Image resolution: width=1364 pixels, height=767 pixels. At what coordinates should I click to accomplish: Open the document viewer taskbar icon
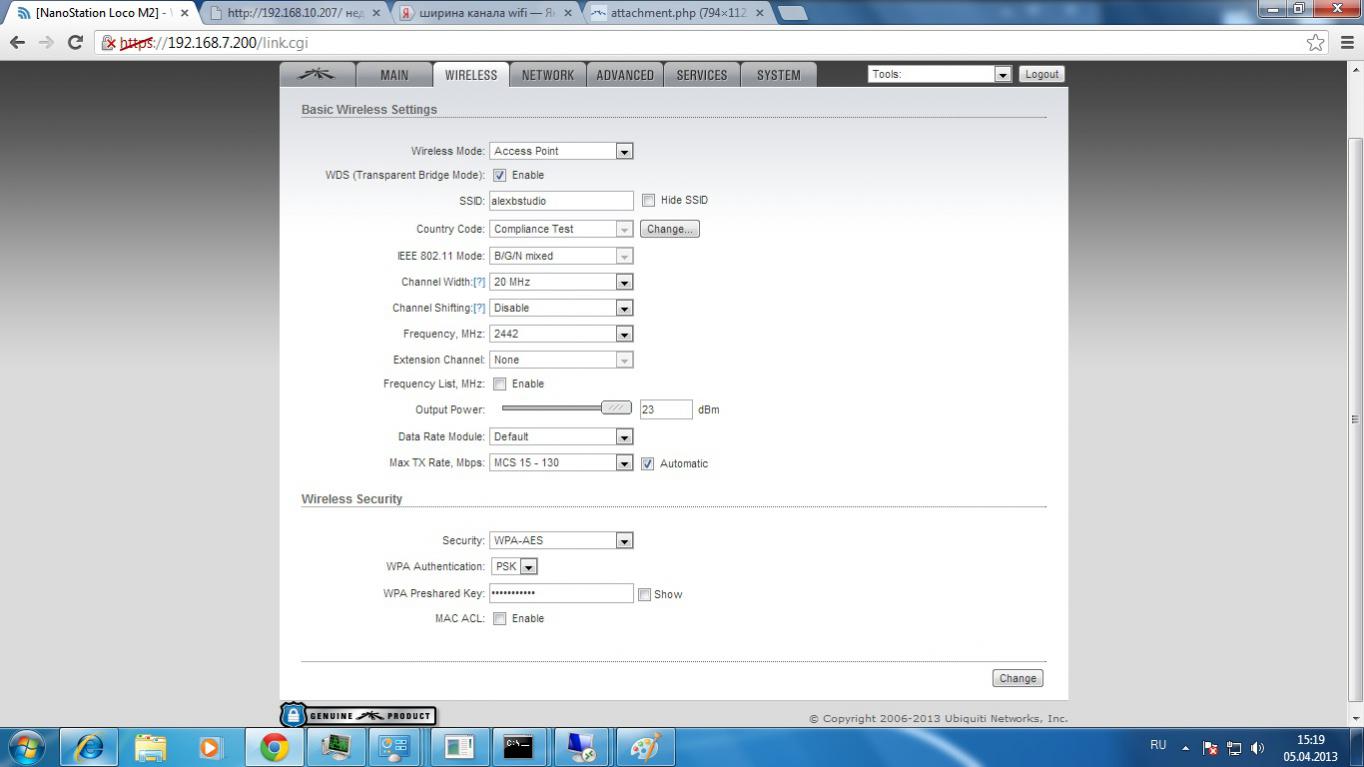click(x=458, y=747)
